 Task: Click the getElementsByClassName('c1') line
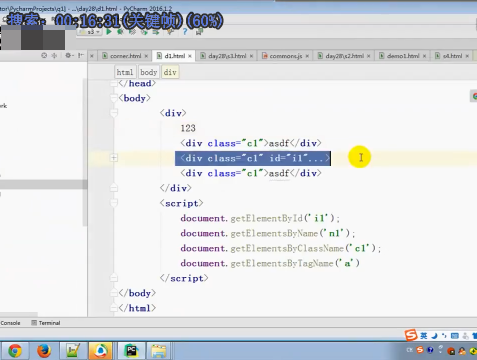point(280,248)
